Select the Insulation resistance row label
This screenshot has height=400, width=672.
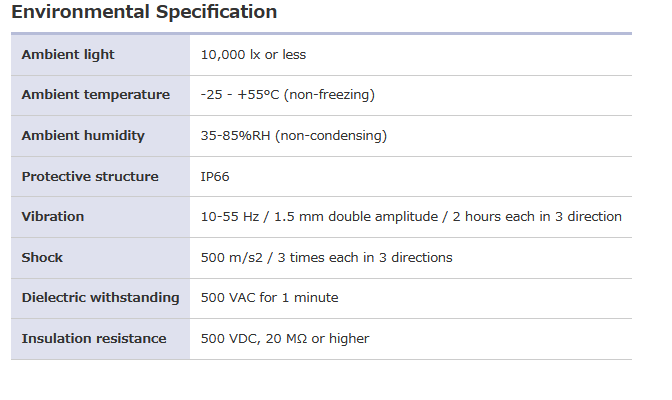94,339
